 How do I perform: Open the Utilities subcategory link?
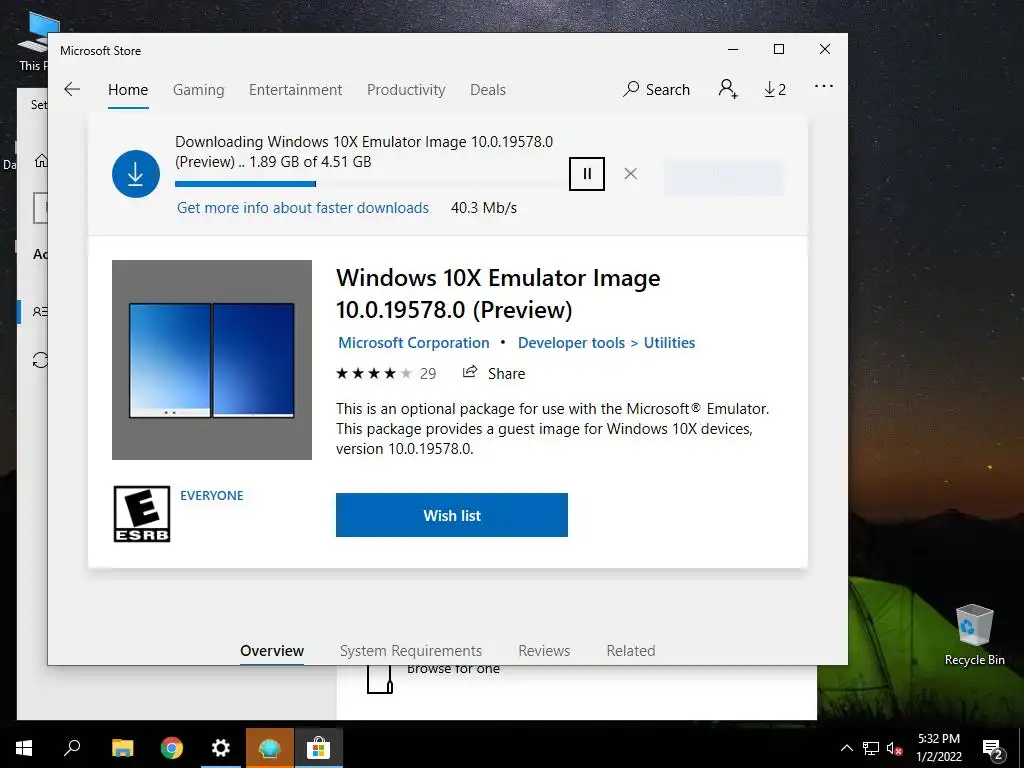point(669,343)
